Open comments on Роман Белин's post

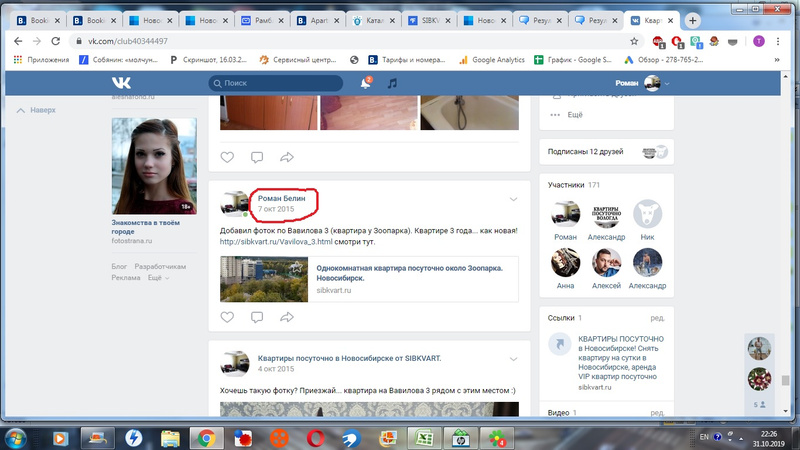257,317
